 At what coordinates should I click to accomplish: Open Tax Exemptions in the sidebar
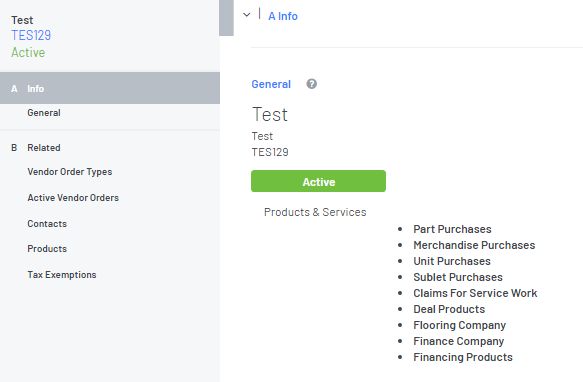62,275
